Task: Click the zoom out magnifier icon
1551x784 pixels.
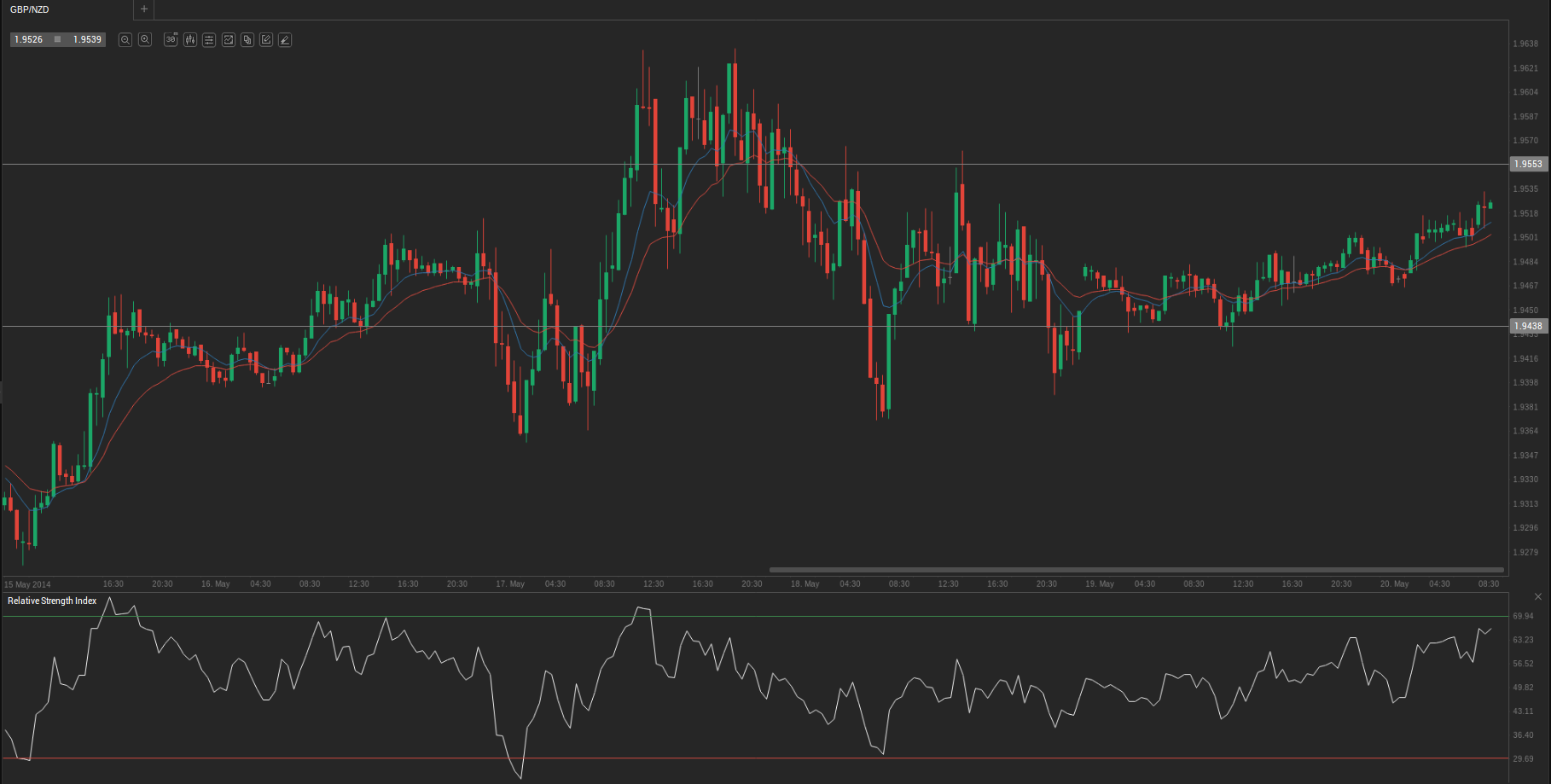Action: point(125,40)
